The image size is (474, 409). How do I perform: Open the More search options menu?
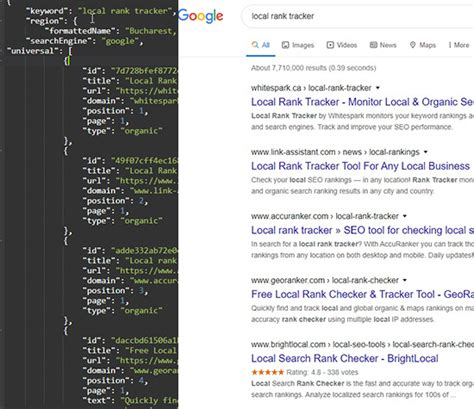click(459, 45)
